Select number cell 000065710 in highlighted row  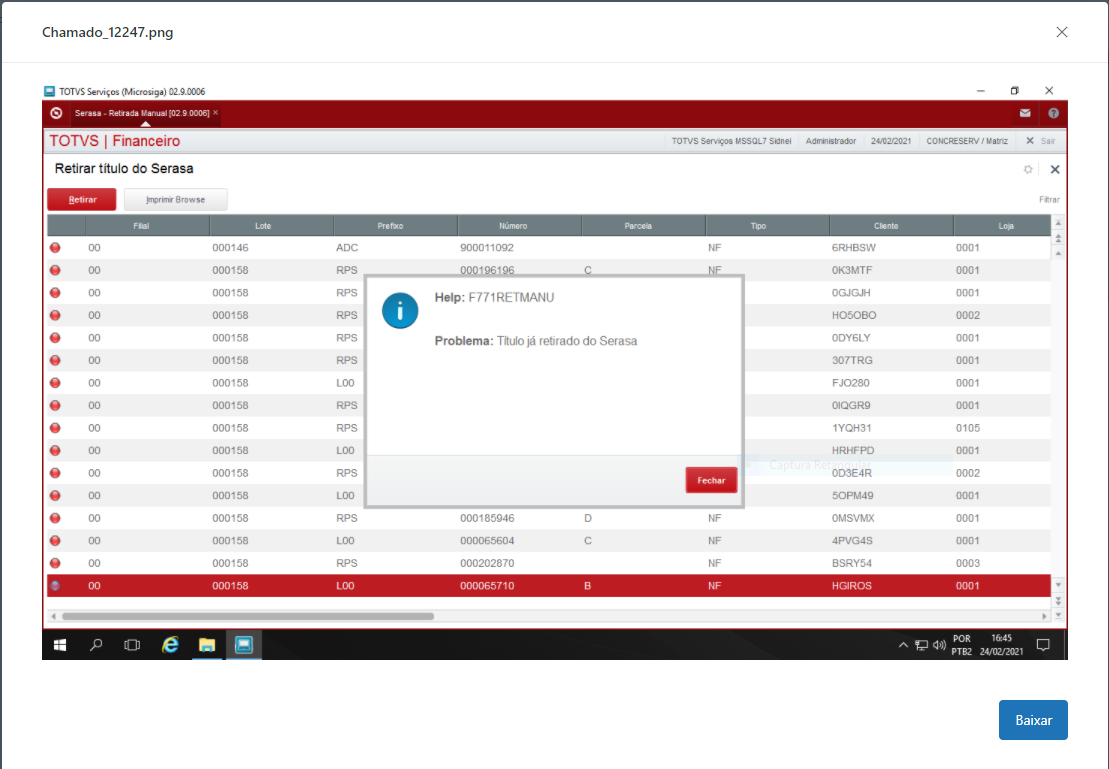point(487,586)
